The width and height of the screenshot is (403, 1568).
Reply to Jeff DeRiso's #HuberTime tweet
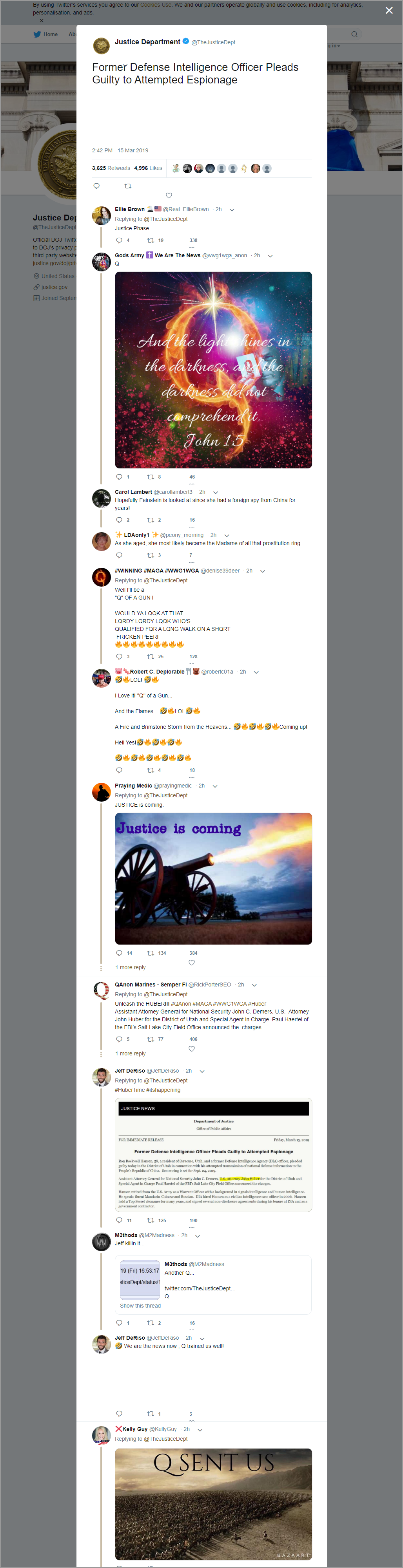pyautogui.click(x=119, y=1220)
